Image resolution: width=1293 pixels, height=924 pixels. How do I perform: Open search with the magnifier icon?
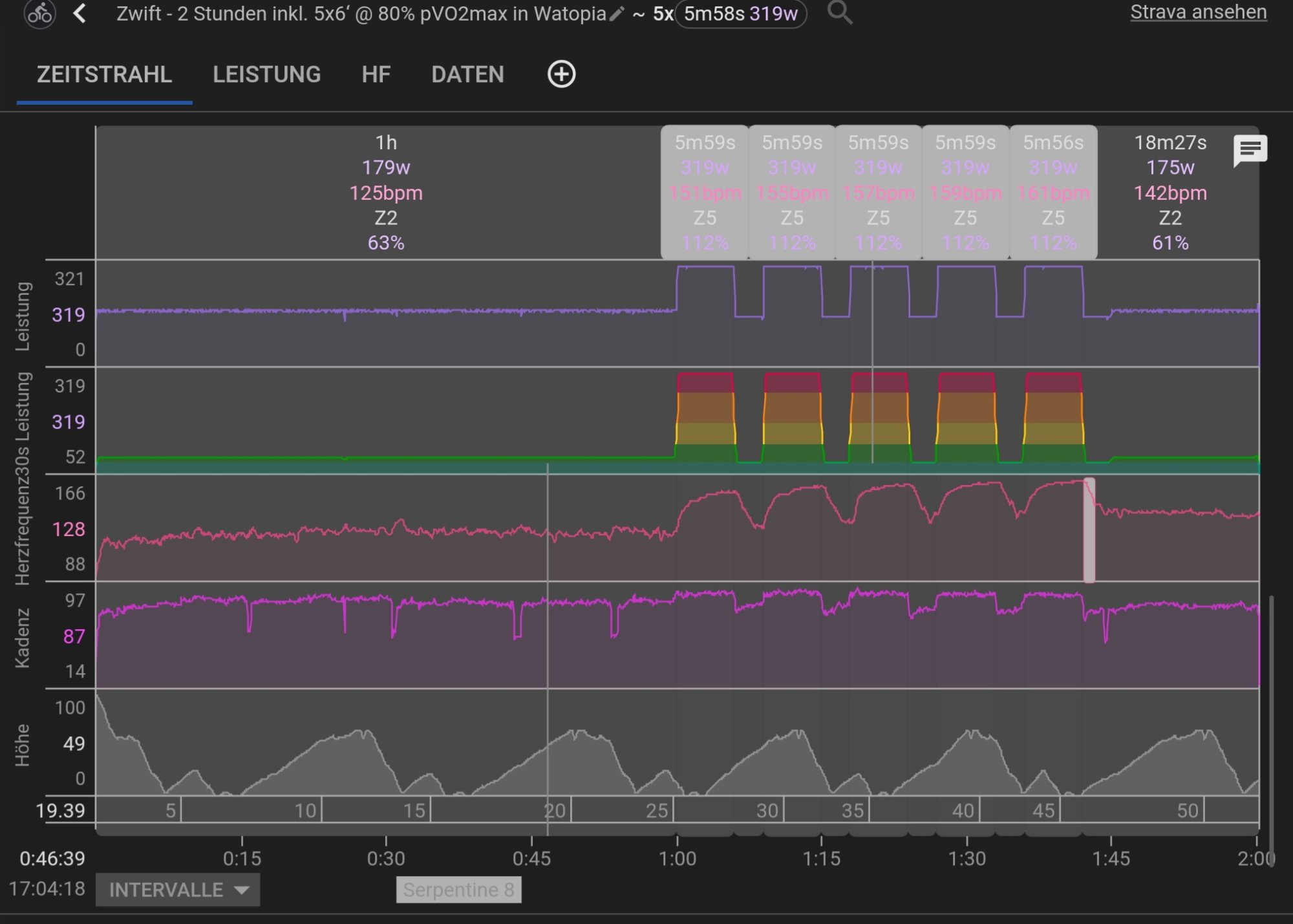click(x=840, y=12)
